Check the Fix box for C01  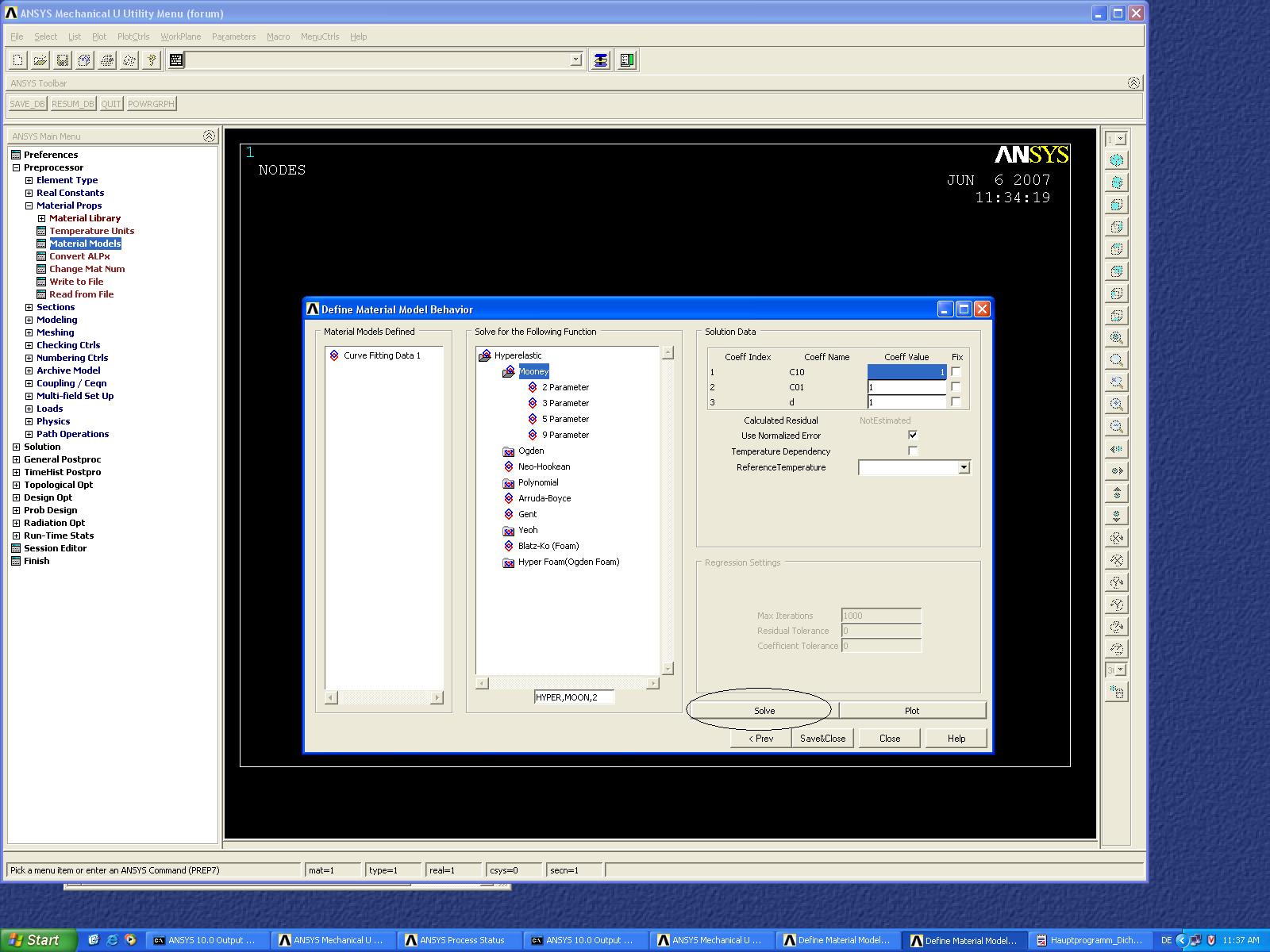click(x=956, y=386)
